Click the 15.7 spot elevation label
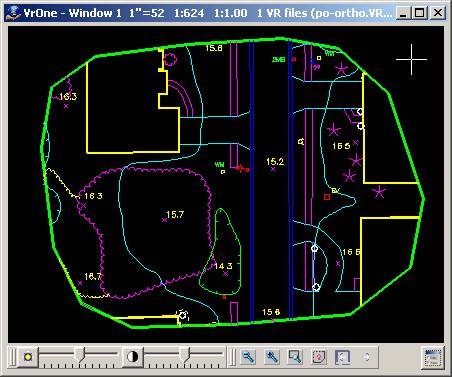The image size is (452, 377). click(175, 215)
